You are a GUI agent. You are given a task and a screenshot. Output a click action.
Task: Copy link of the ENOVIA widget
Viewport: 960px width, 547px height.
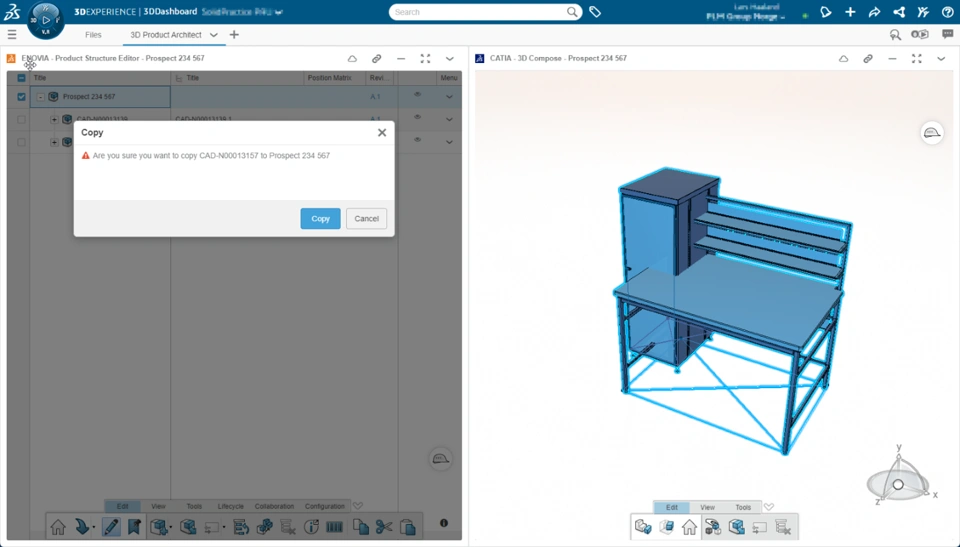[377, 59]
